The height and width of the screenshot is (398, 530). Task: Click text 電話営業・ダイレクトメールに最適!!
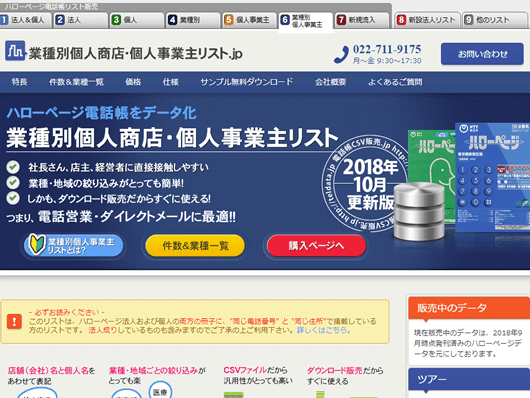pyautogui.click(x=137, y=217)
